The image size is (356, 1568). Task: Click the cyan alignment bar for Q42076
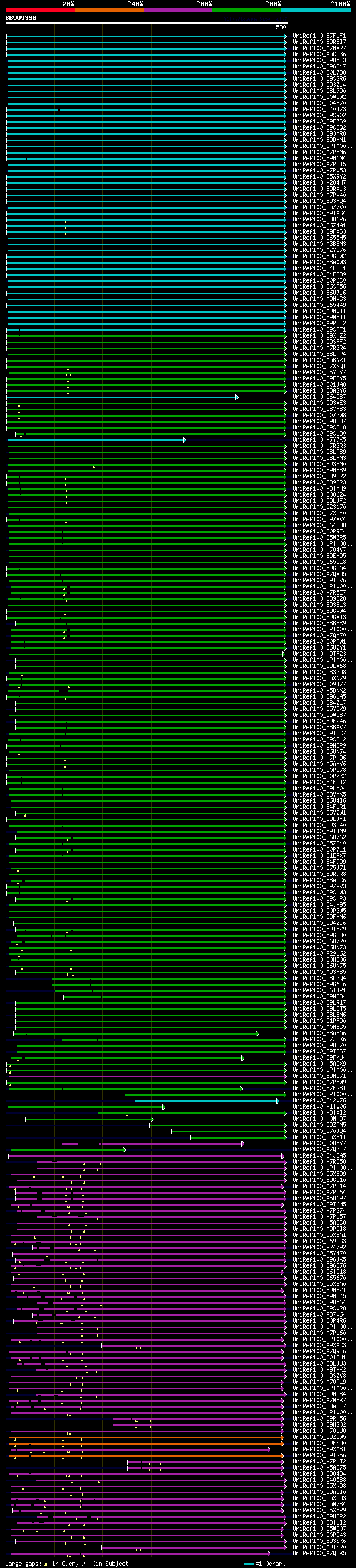[207, 1101]
